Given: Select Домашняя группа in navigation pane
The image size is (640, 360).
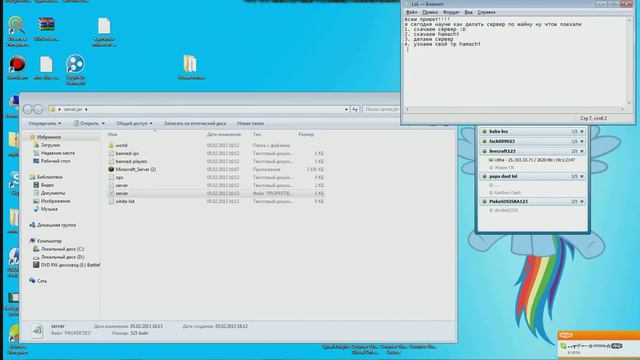Looking at the screenshot, I should (56, 225).
